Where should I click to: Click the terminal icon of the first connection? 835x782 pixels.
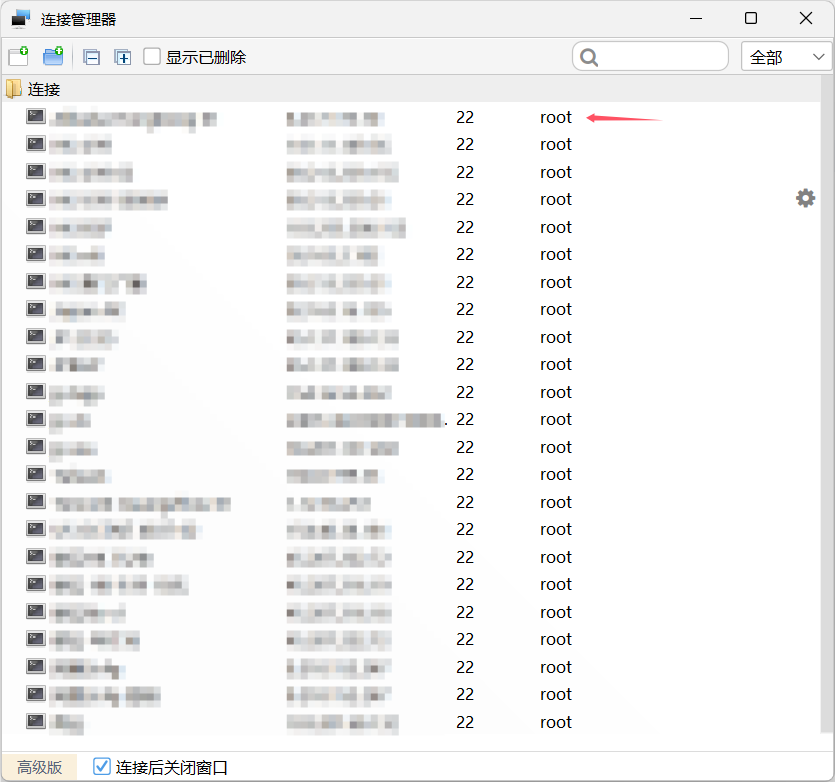pos(35,115)
